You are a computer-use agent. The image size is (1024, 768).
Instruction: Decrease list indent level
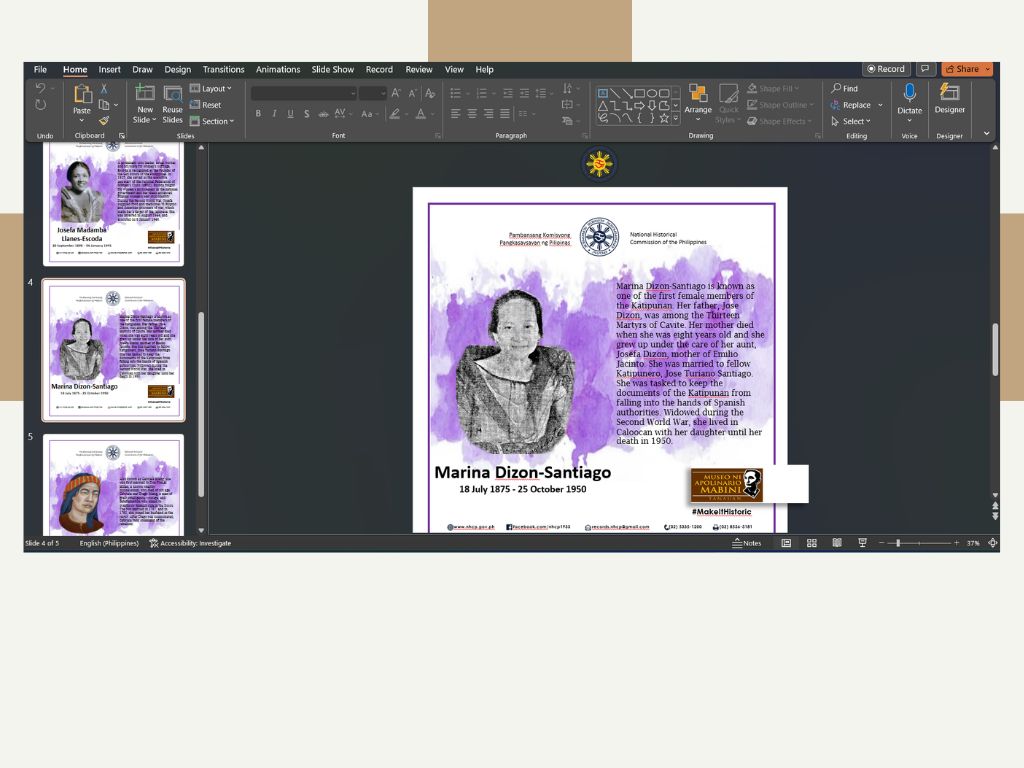[508, 93]
